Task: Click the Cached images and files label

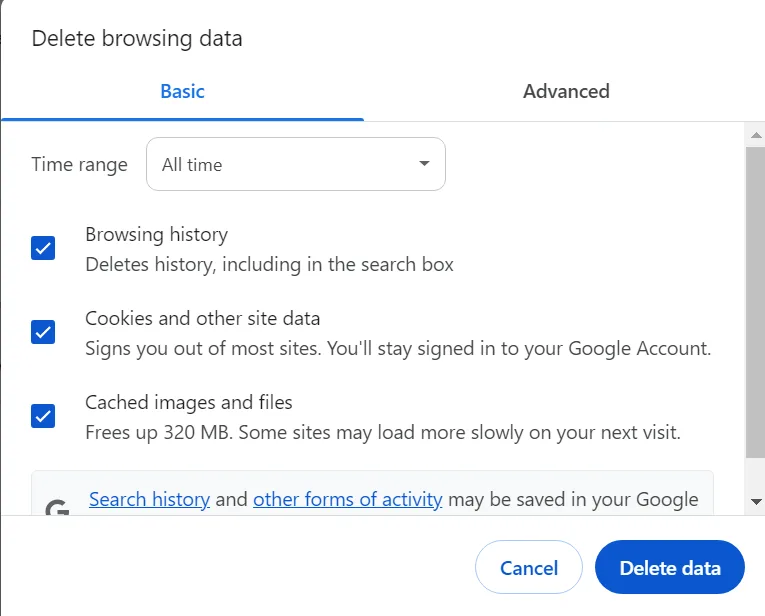Action: tap(189, 402)
